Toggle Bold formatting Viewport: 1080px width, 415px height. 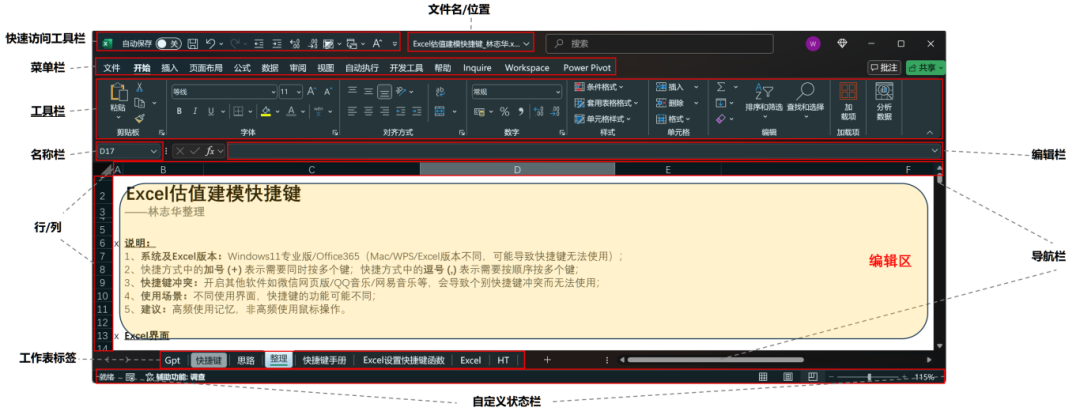[x=179, y=111]
